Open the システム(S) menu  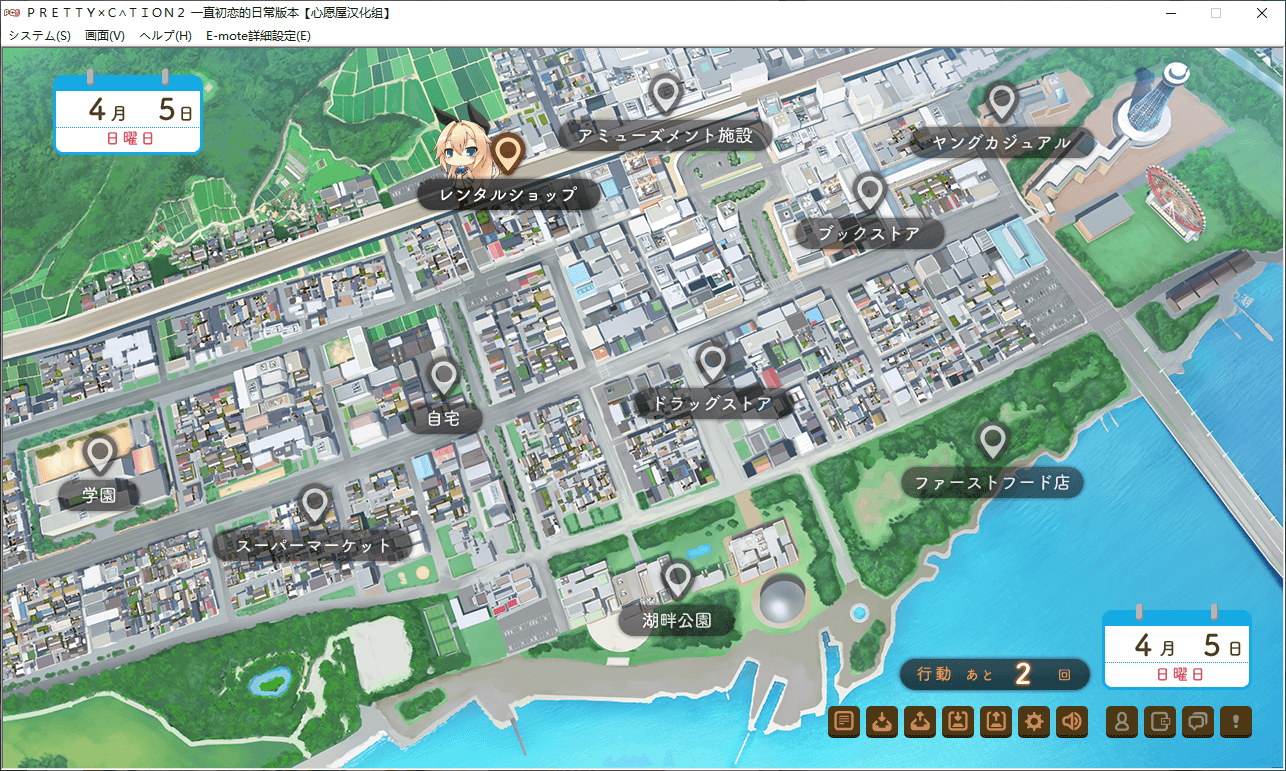click(x=39, y=35)
